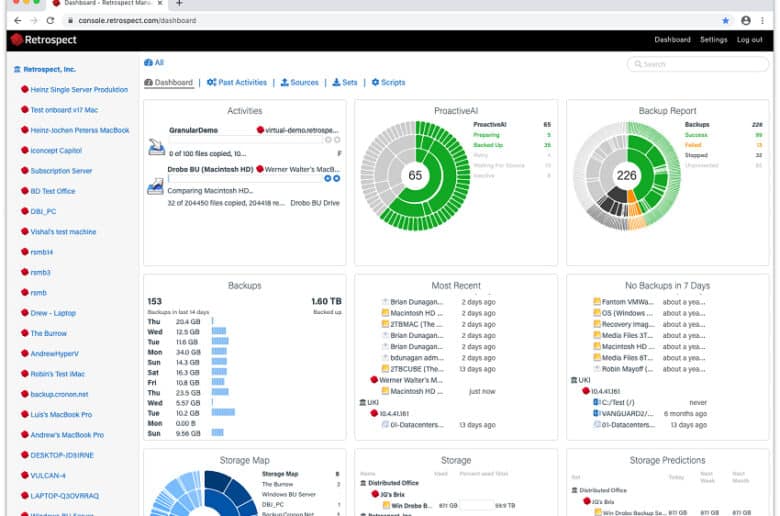Viewport: 780px width, 516px height.
Task: Select the All filter link
Action: pos(154,63)
